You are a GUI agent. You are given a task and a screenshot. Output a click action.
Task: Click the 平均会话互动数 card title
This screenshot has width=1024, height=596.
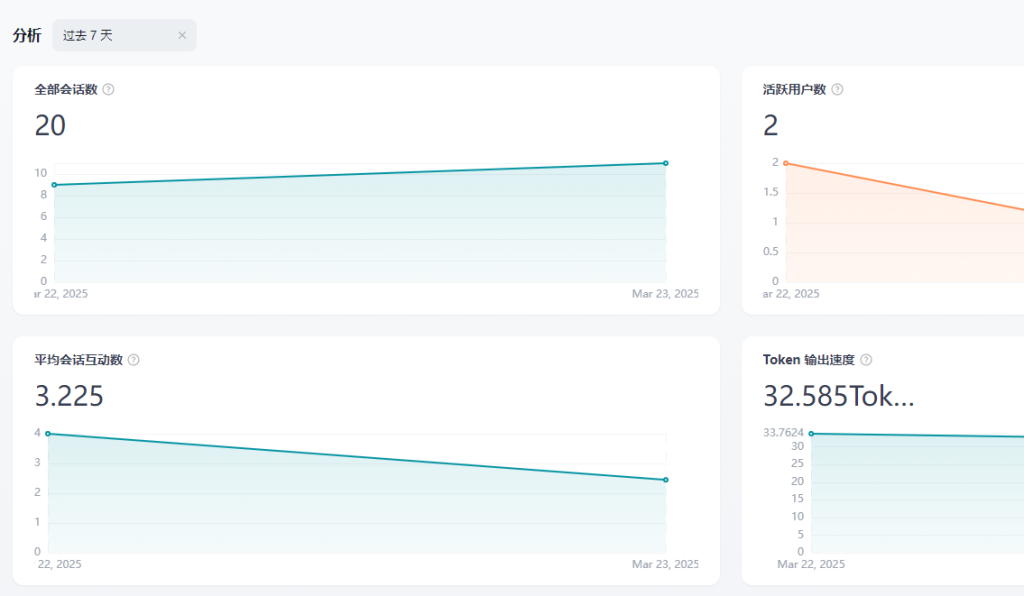pyautogui.click(x=79, y=360)
